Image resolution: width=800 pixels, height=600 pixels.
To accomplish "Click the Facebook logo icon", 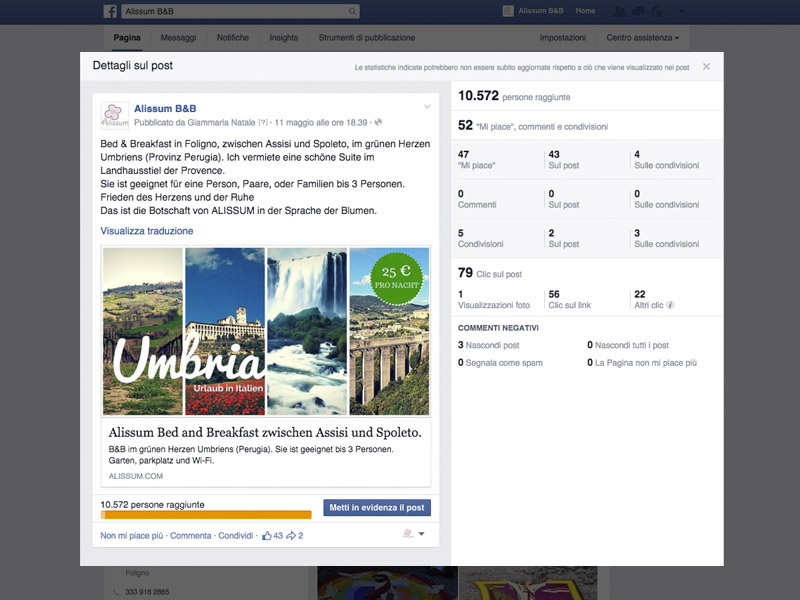I will (x=110, y=11).
